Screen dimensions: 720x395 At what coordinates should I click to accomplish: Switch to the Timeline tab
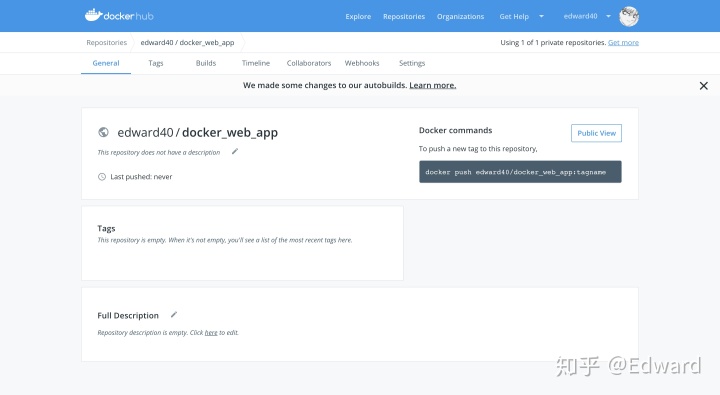[x=256, y=63]
